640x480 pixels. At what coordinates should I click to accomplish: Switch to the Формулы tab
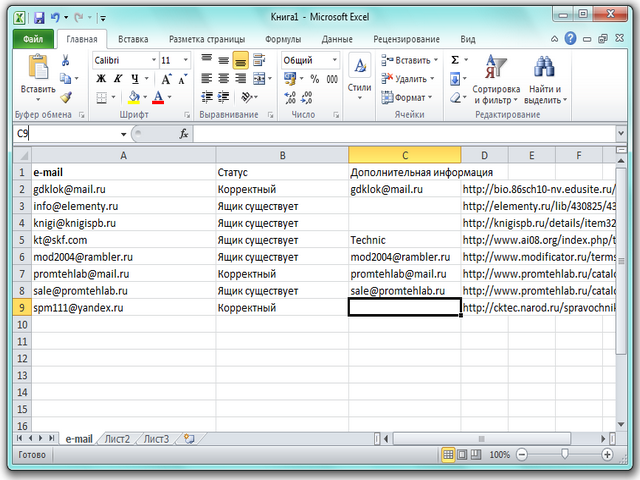283,40
